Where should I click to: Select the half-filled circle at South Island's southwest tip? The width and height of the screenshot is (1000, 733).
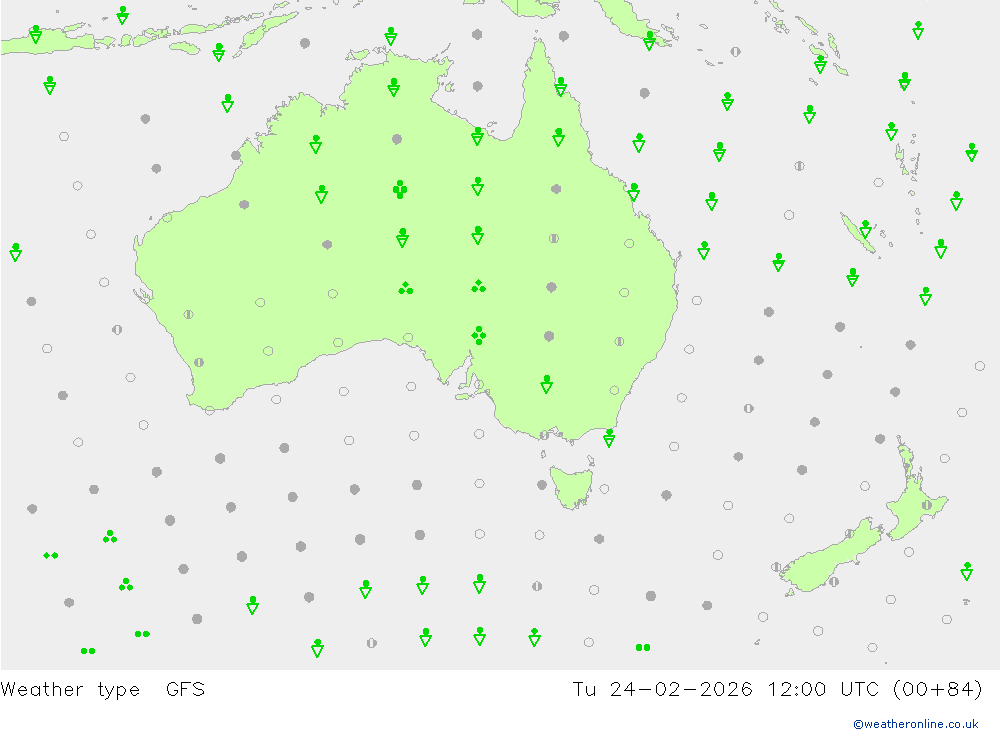(x=776, y=566)
